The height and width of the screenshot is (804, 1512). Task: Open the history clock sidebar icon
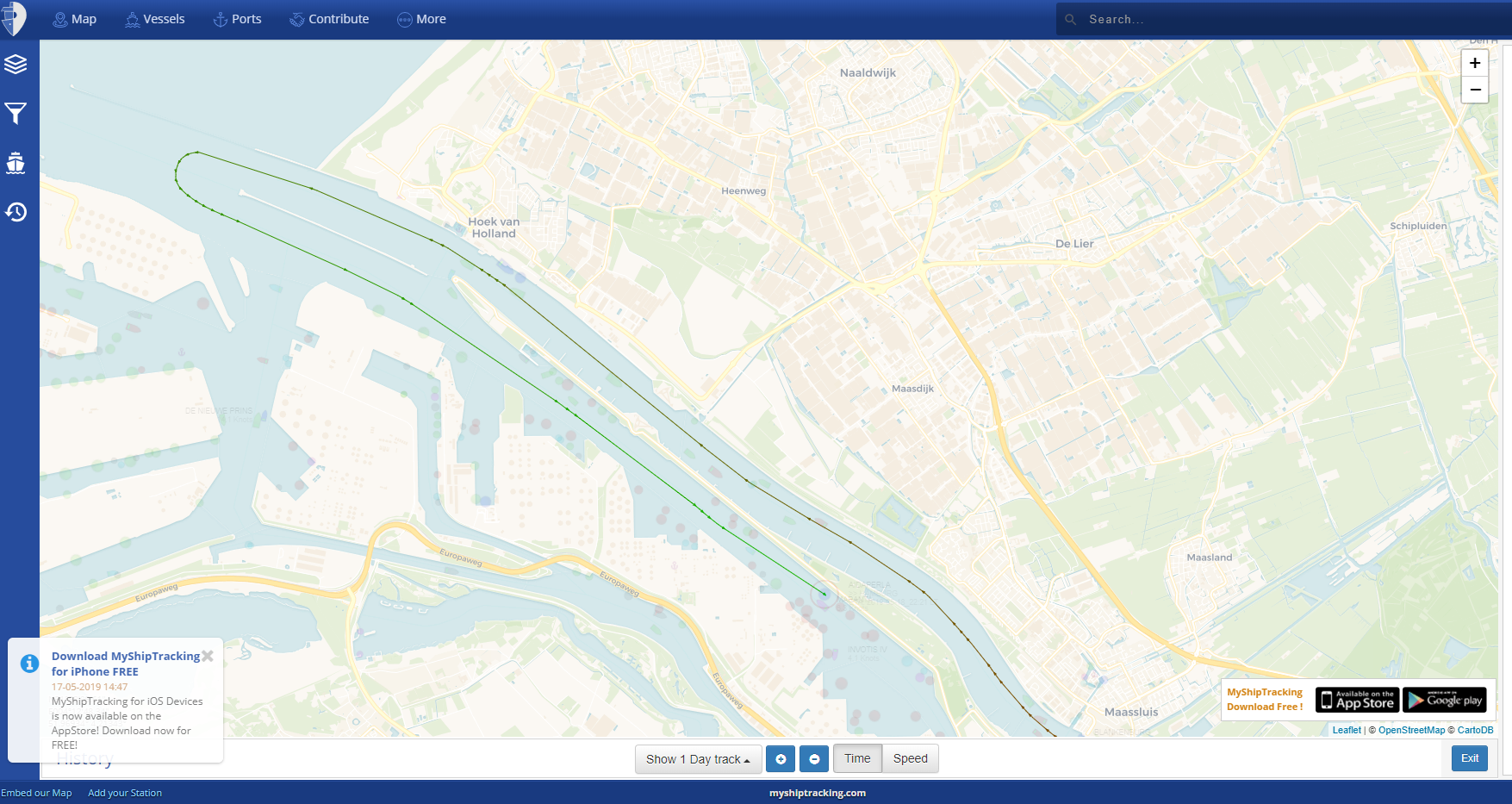coord(16,212)
